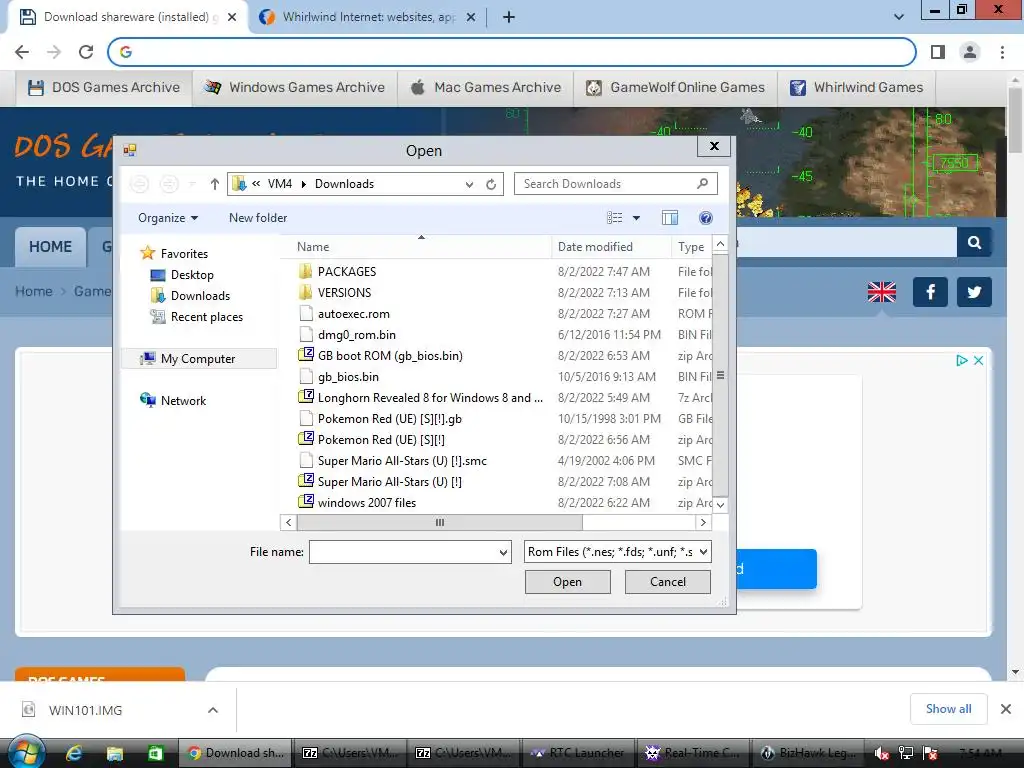
Task: Click the UK flag language icon
Action: (x=882, y=292)
